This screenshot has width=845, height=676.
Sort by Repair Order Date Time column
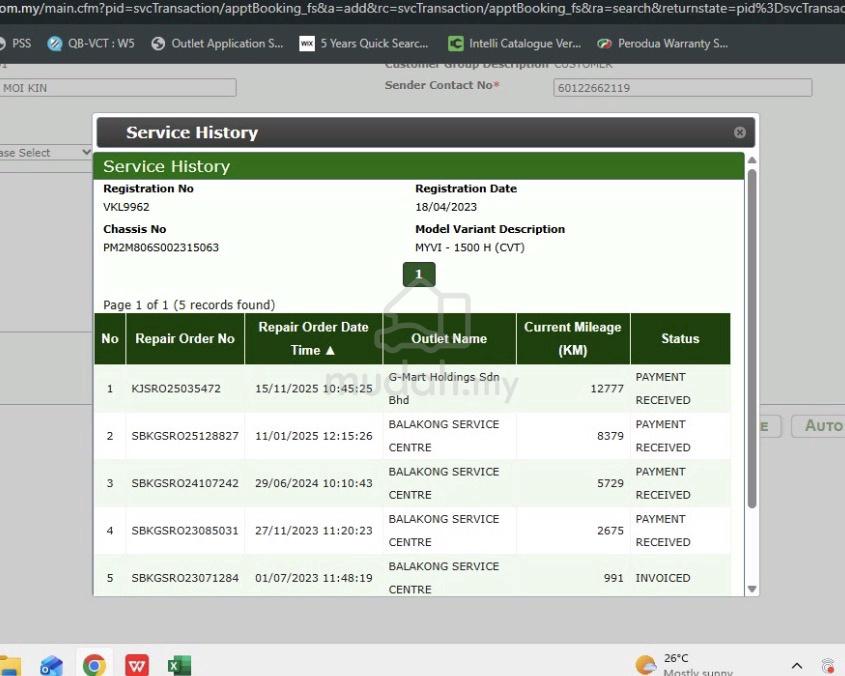(313, 339)
